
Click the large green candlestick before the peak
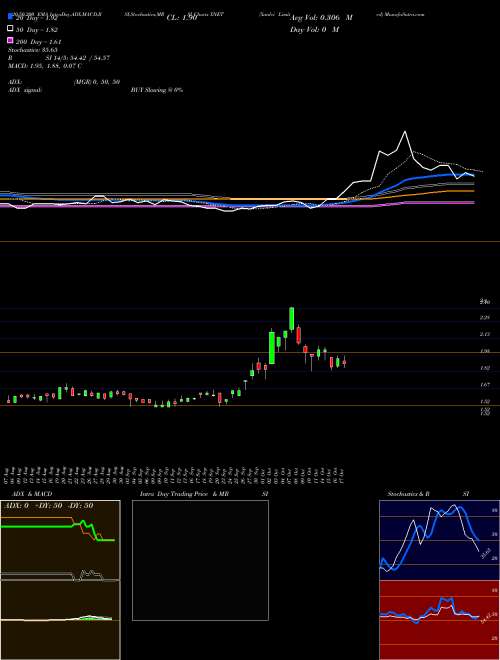[272, 348]
